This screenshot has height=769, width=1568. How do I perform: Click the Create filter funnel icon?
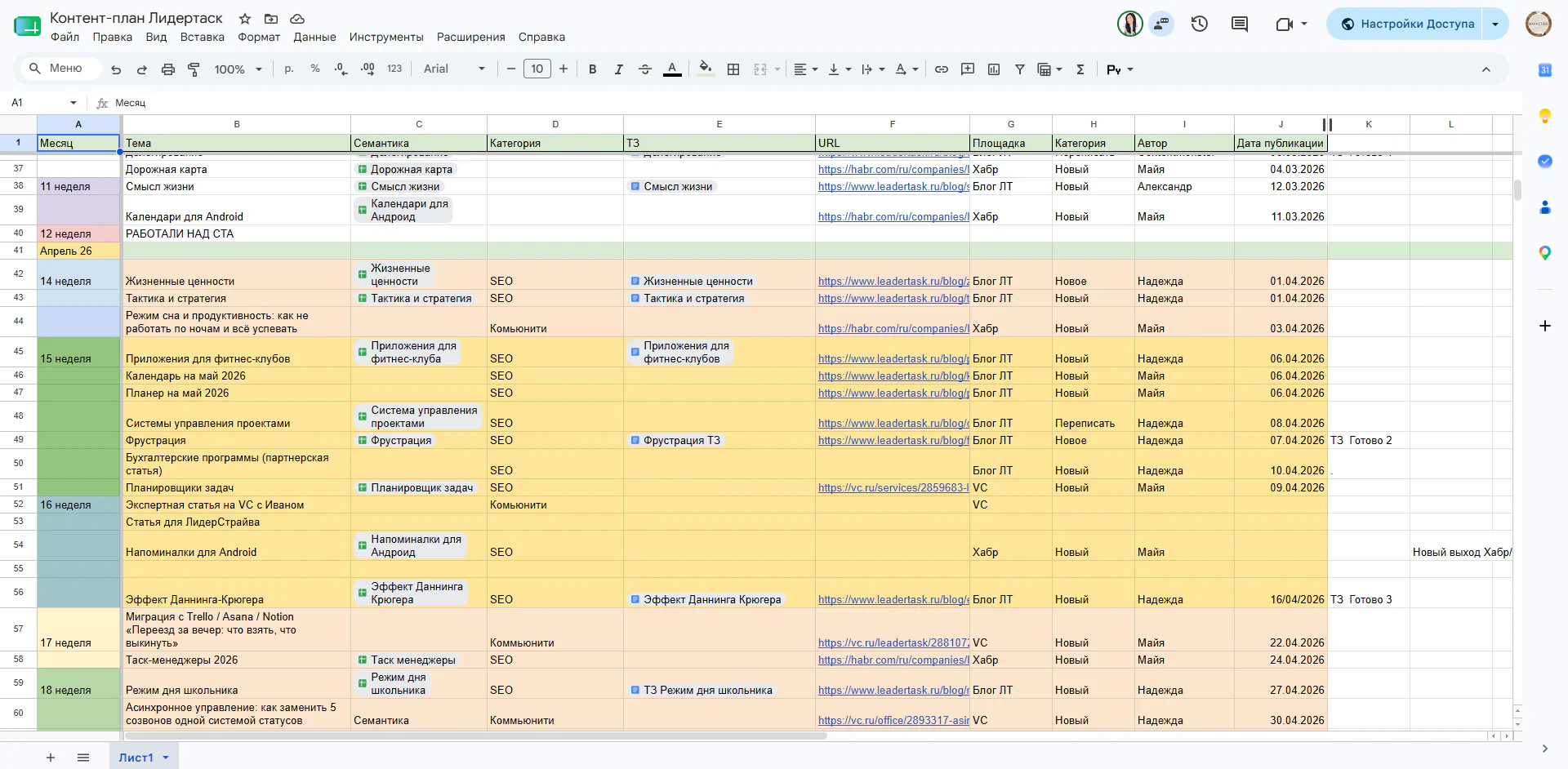point(1020,69)
